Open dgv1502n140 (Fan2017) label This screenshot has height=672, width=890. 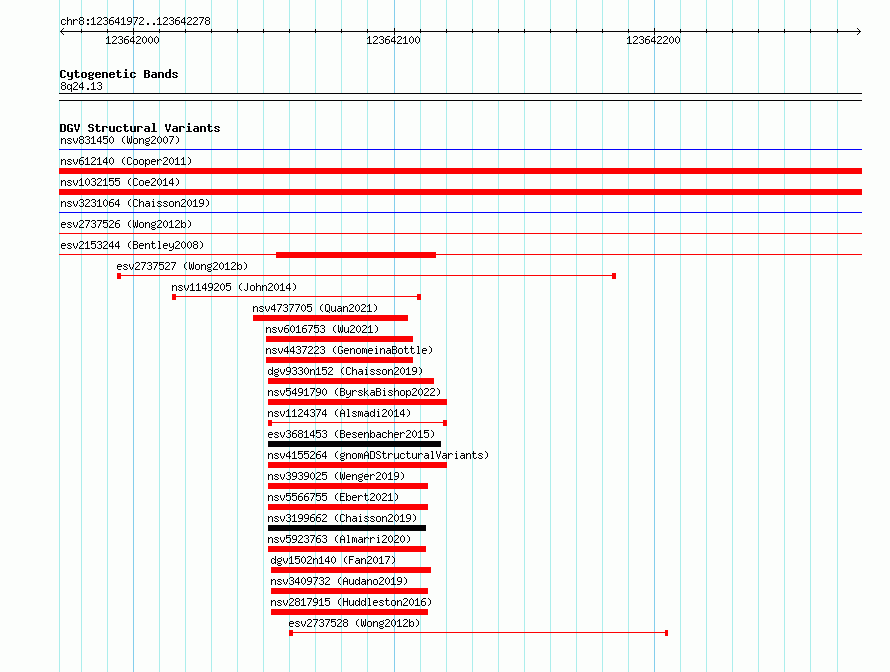tap(333, 560)
